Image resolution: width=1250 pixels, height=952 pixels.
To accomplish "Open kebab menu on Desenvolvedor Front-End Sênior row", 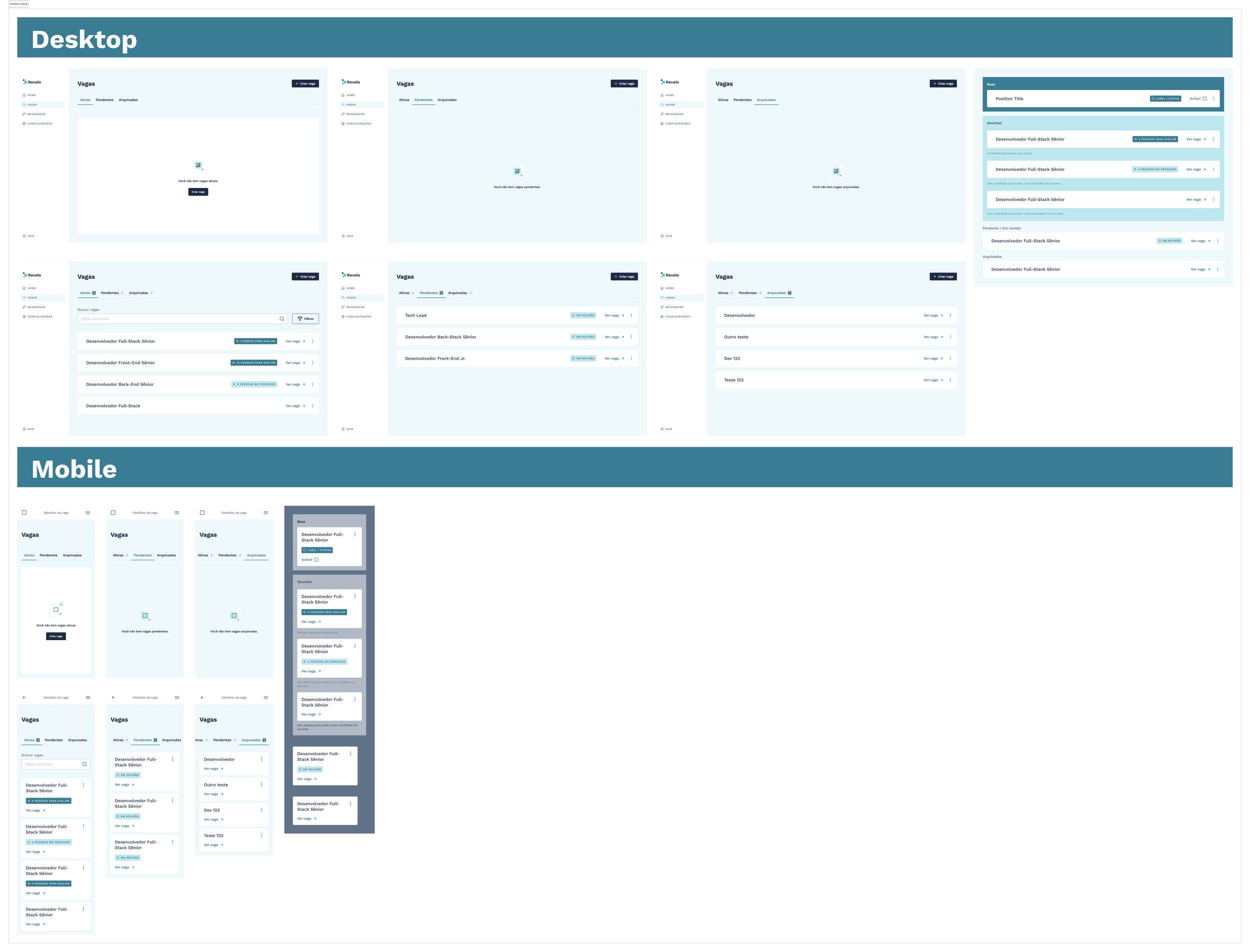I will tap(312, 363).
